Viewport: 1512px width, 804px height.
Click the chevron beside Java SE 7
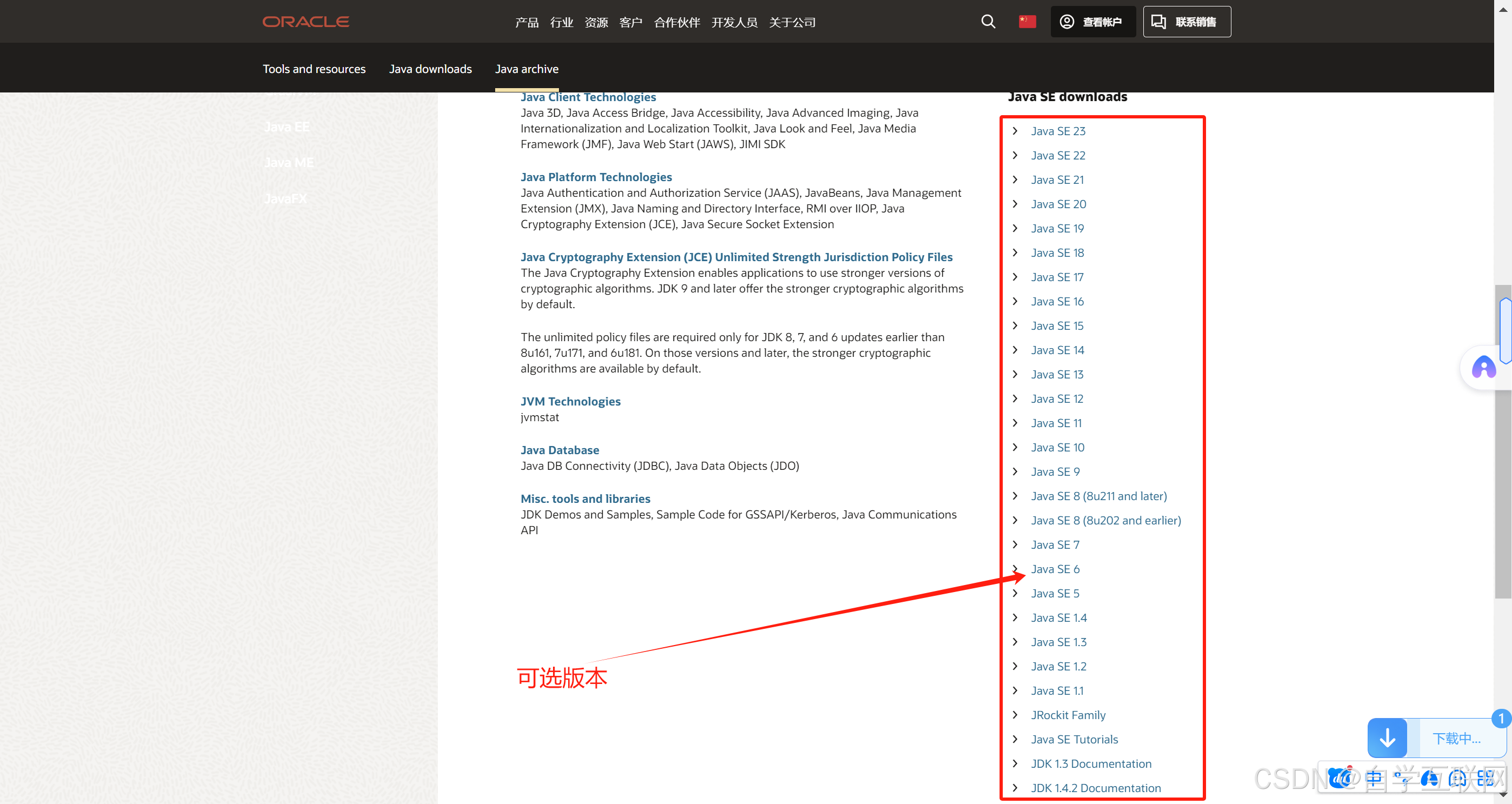pos(1015,544)
